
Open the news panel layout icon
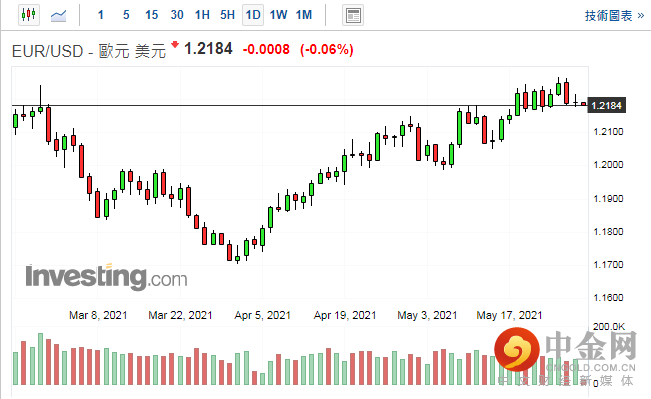(353, 16)
